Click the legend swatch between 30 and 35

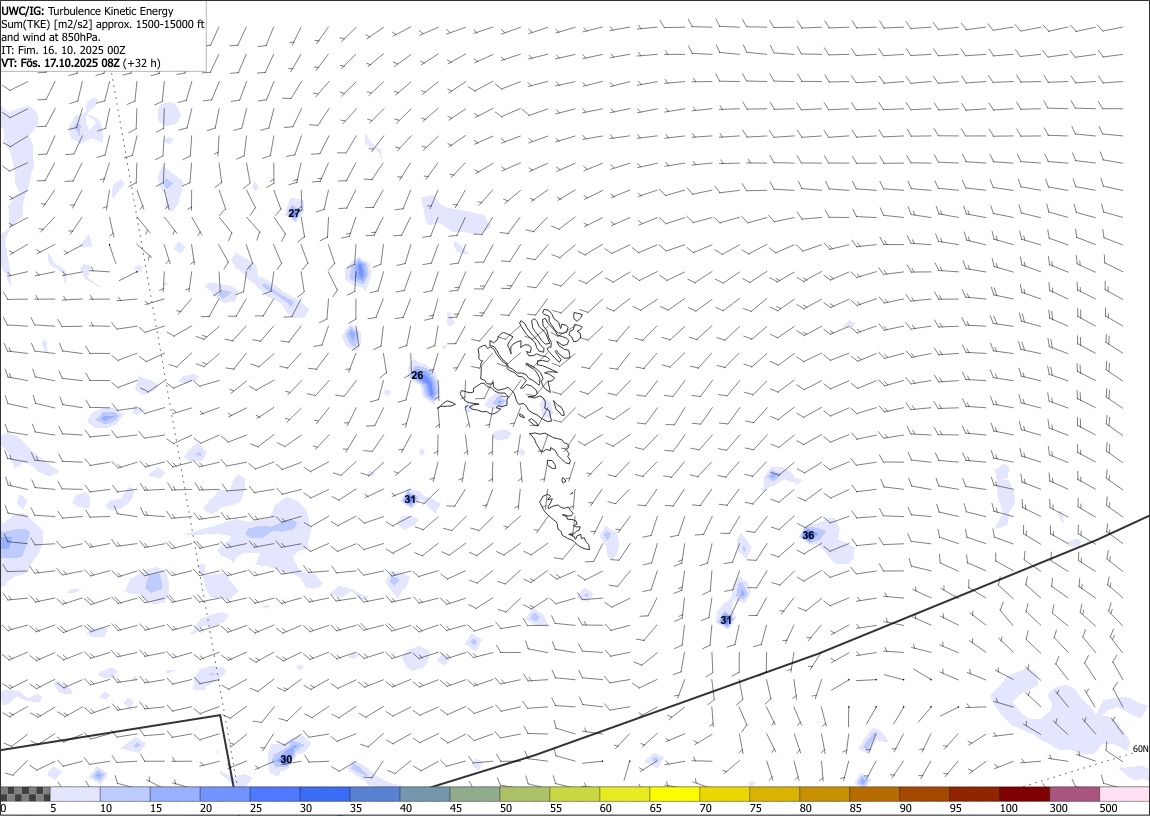tap(325, 794)
